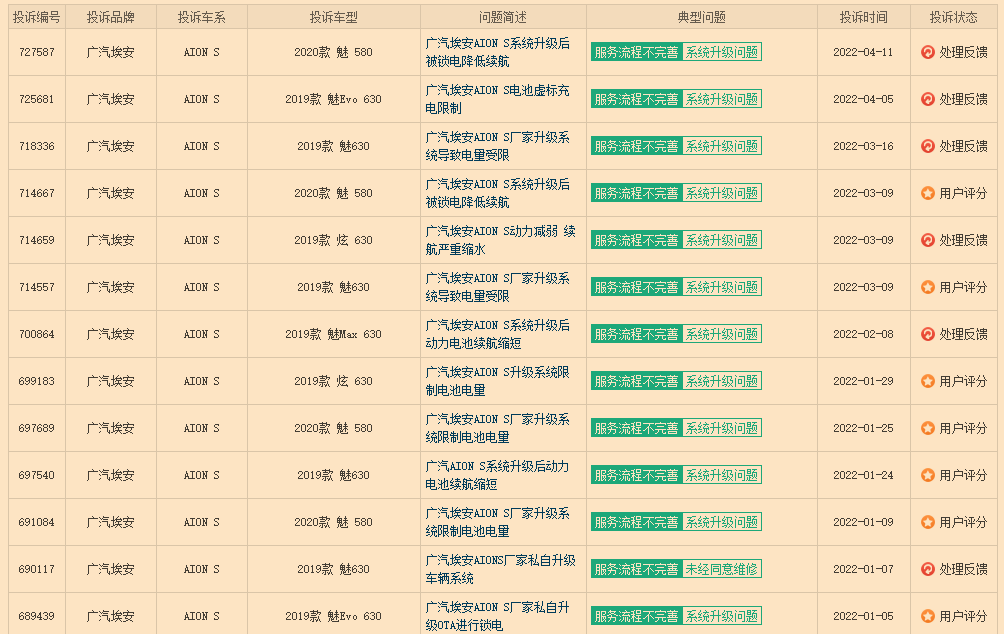Click the status icon in row 727587
Screen dimensions: 1004x634
click(927, 53)
